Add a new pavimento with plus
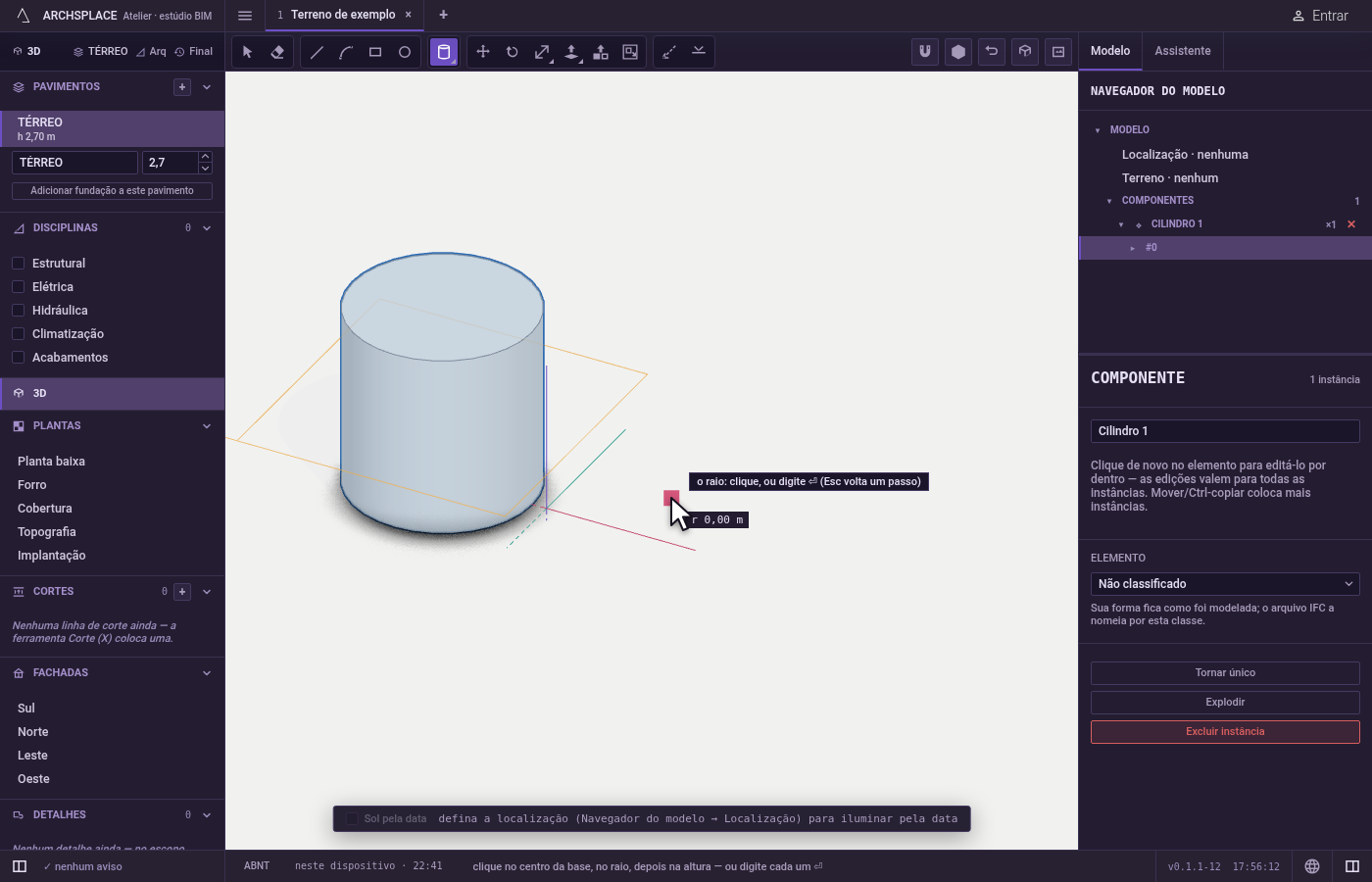 pos(182,87)
